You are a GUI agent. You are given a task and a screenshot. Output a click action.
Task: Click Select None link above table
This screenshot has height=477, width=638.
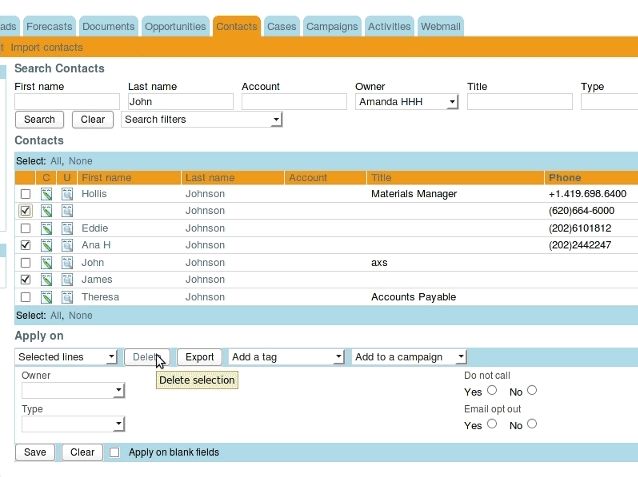(80, 161)
